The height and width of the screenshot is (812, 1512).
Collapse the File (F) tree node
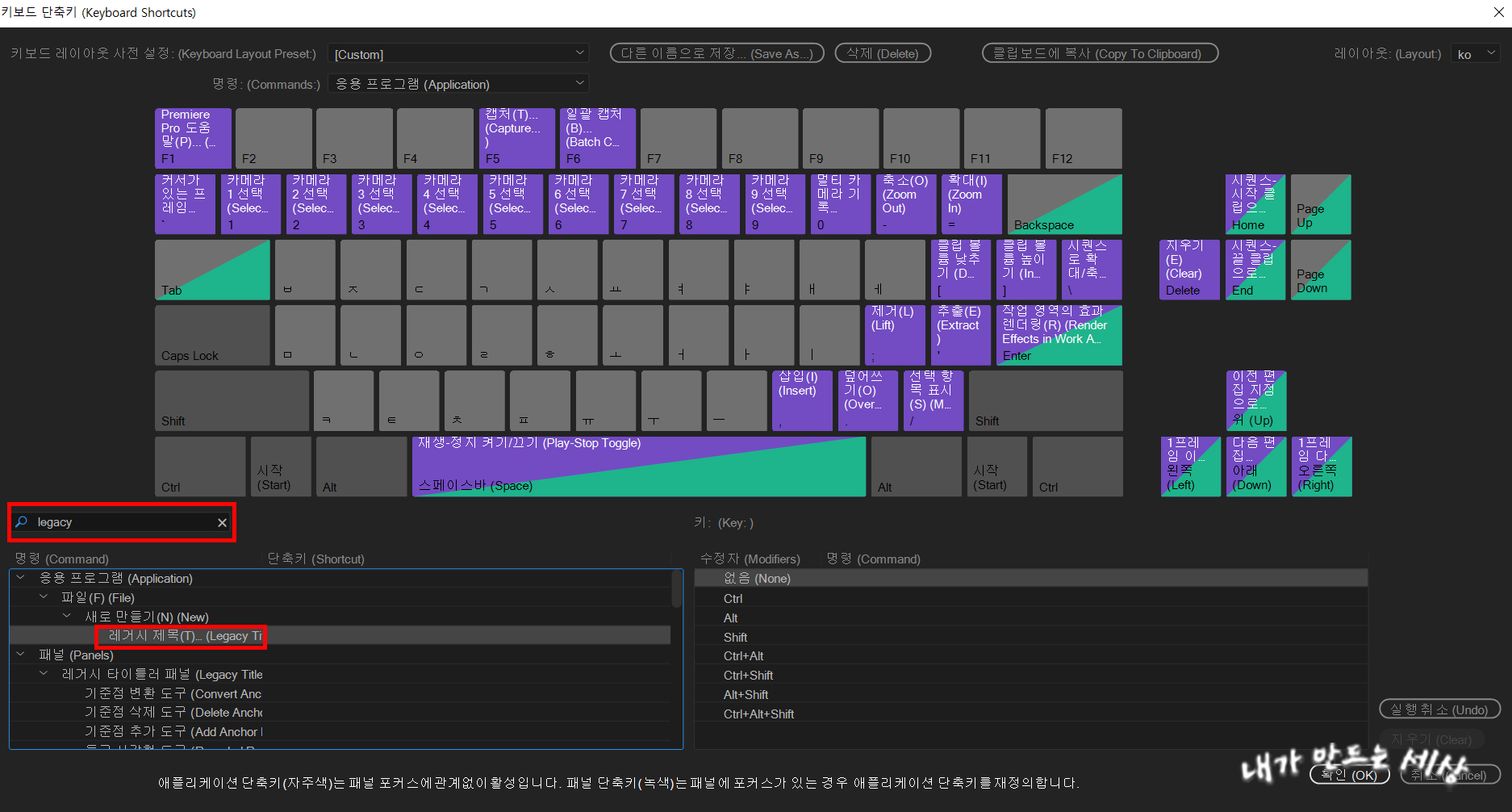coord(44,597)
